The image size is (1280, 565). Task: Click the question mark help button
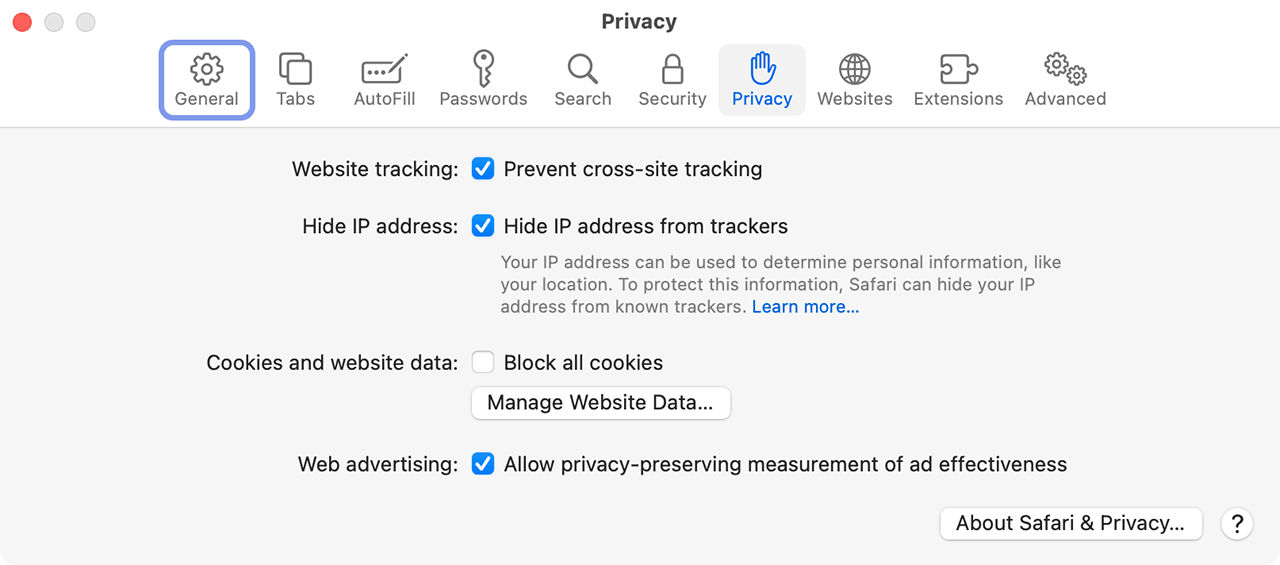point(1237,523)
